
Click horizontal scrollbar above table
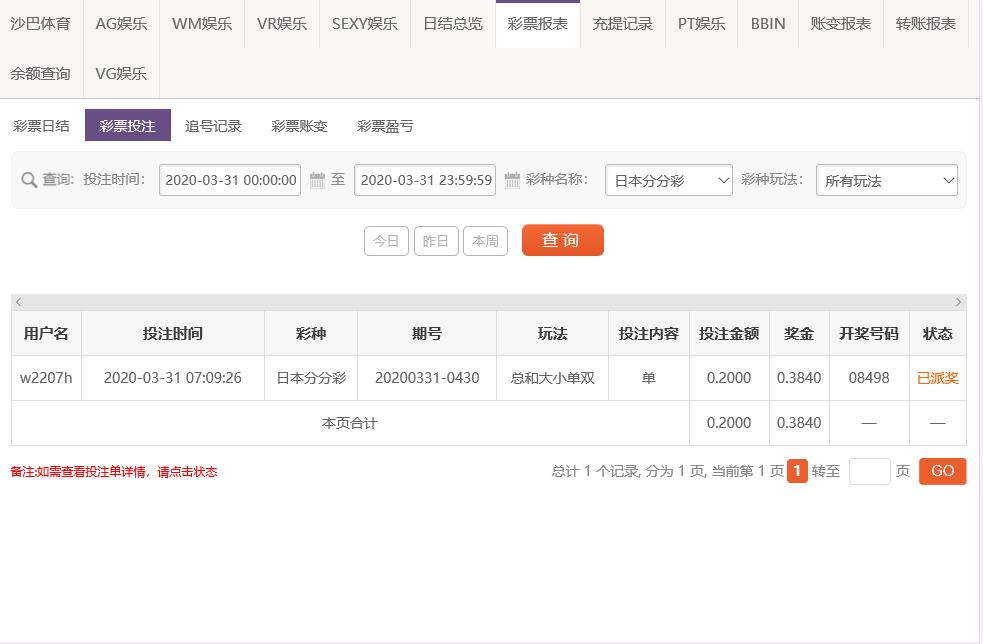488,302
